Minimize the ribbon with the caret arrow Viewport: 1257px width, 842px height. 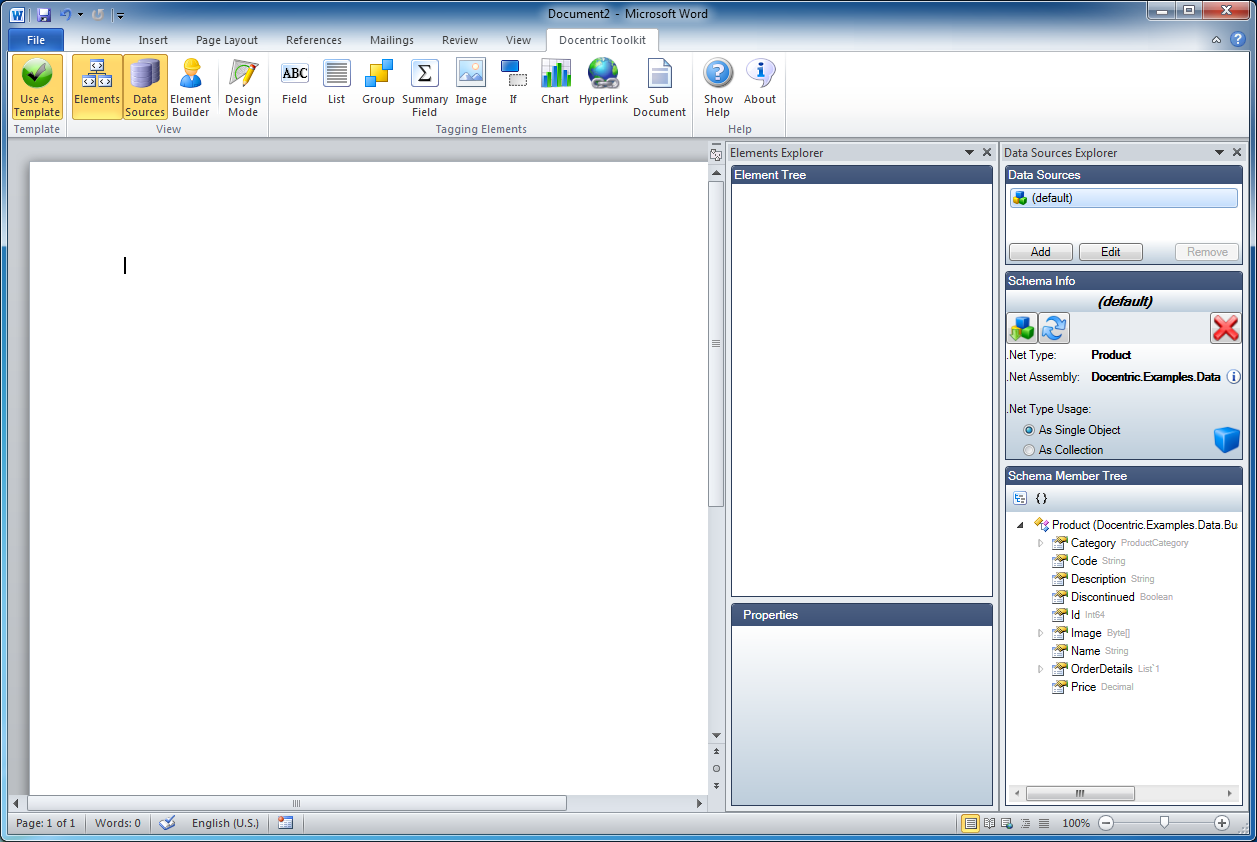coord(1216,40)
